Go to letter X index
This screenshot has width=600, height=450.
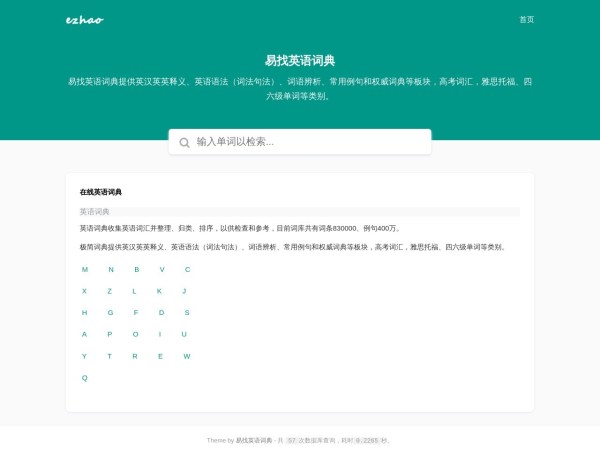pos(84,291)
